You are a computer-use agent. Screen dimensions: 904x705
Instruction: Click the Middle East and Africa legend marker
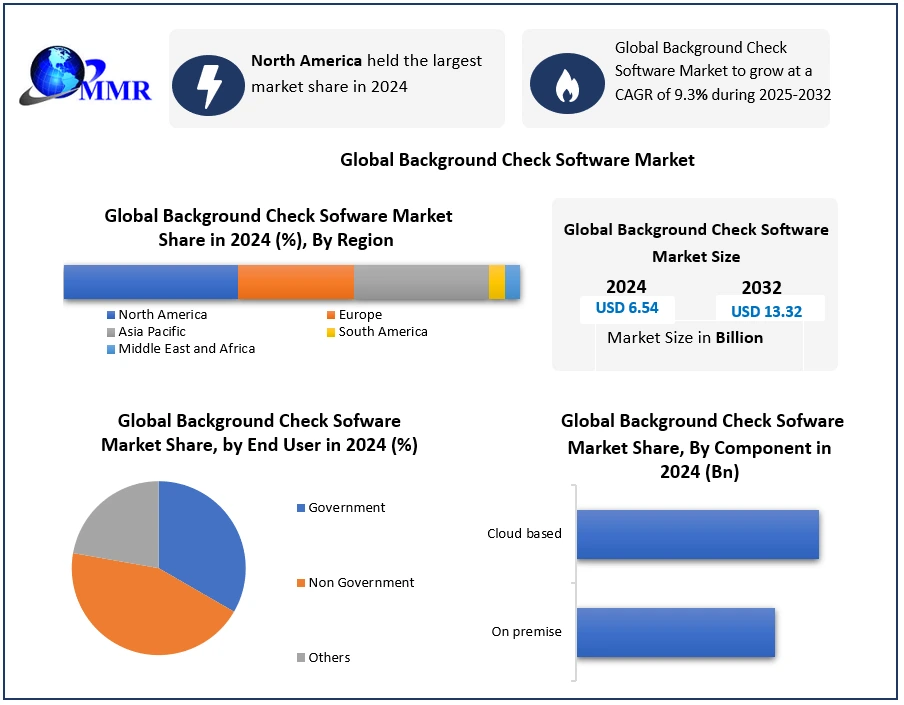(111, 349)
